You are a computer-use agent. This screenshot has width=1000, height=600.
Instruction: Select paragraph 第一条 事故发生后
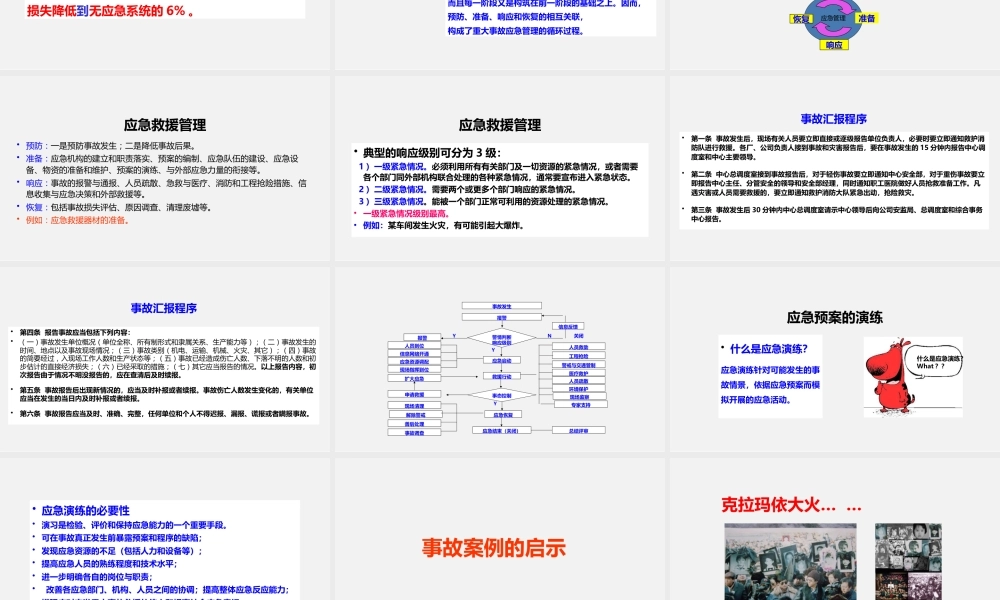point(838,147)
